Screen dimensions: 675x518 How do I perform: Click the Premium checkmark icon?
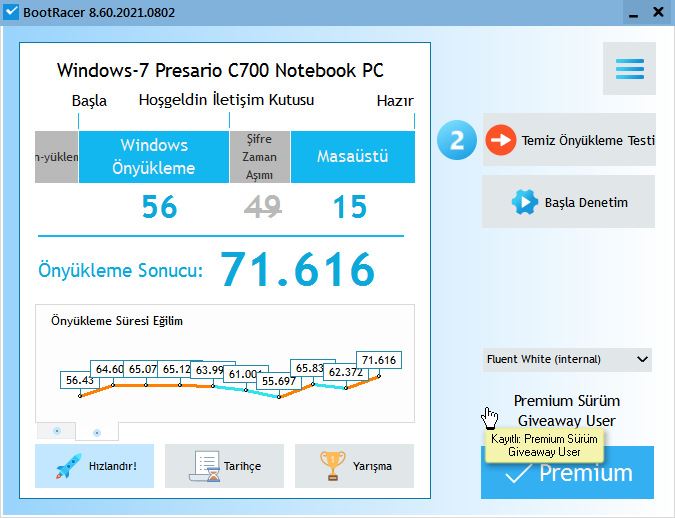(518, 473)
